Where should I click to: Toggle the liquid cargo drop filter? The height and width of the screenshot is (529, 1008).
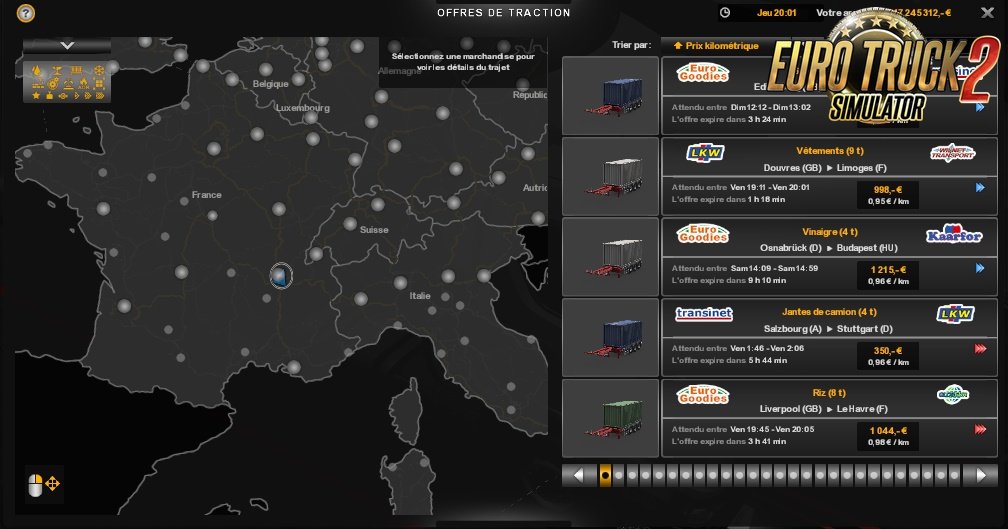[37, 71]
